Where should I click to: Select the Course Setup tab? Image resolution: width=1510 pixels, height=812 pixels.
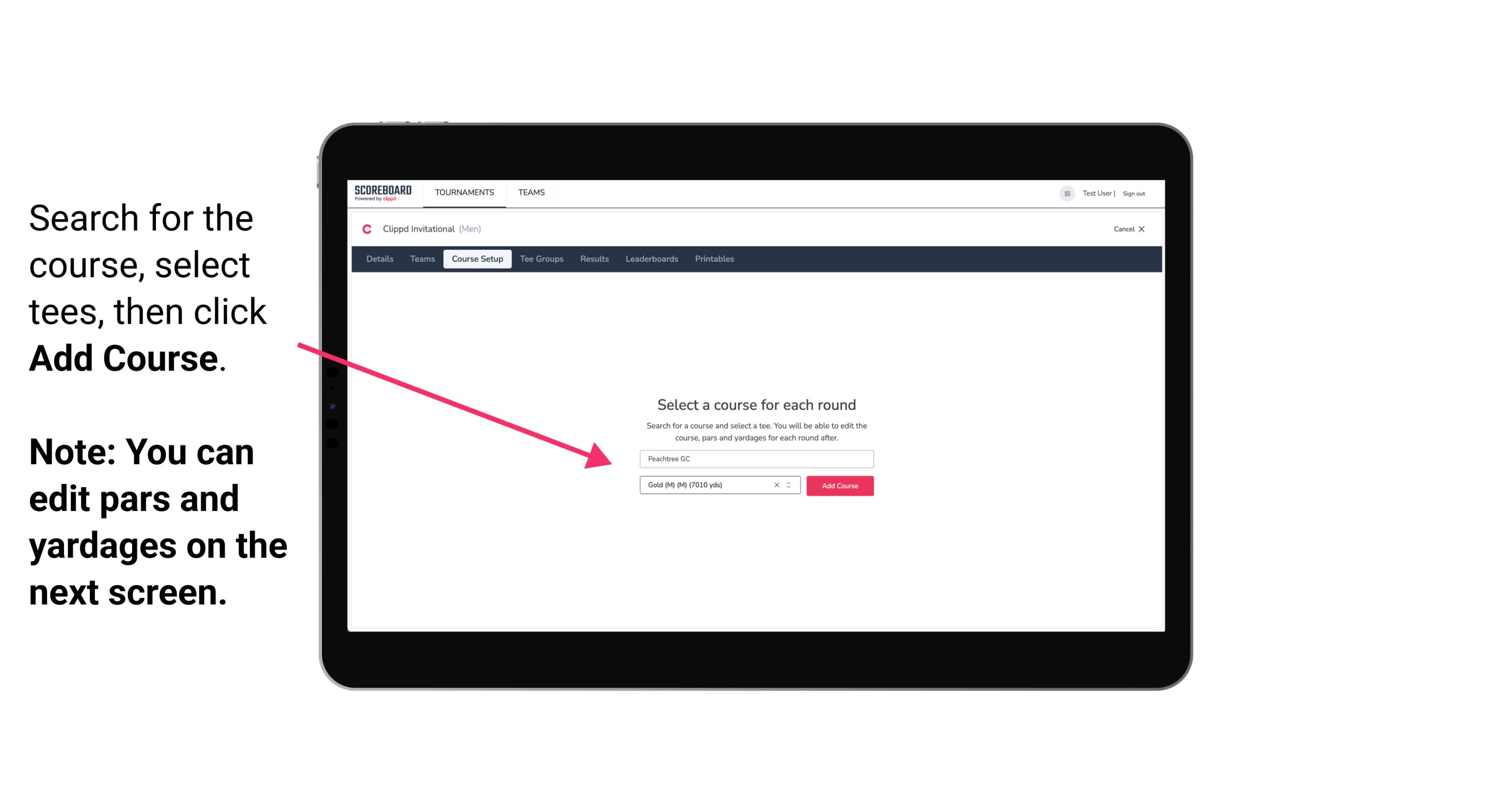coord(477,259)
